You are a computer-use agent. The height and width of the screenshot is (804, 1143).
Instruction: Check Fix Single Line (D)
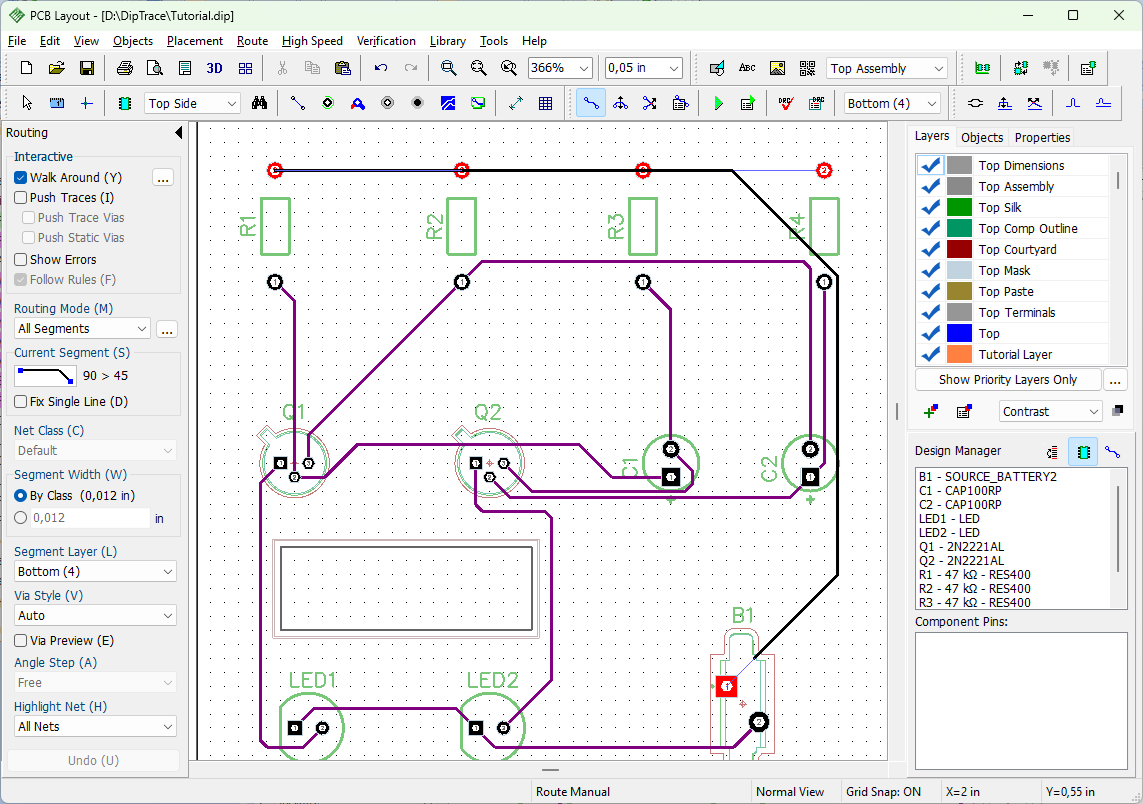pyautogui.click(x=20, y=402)
